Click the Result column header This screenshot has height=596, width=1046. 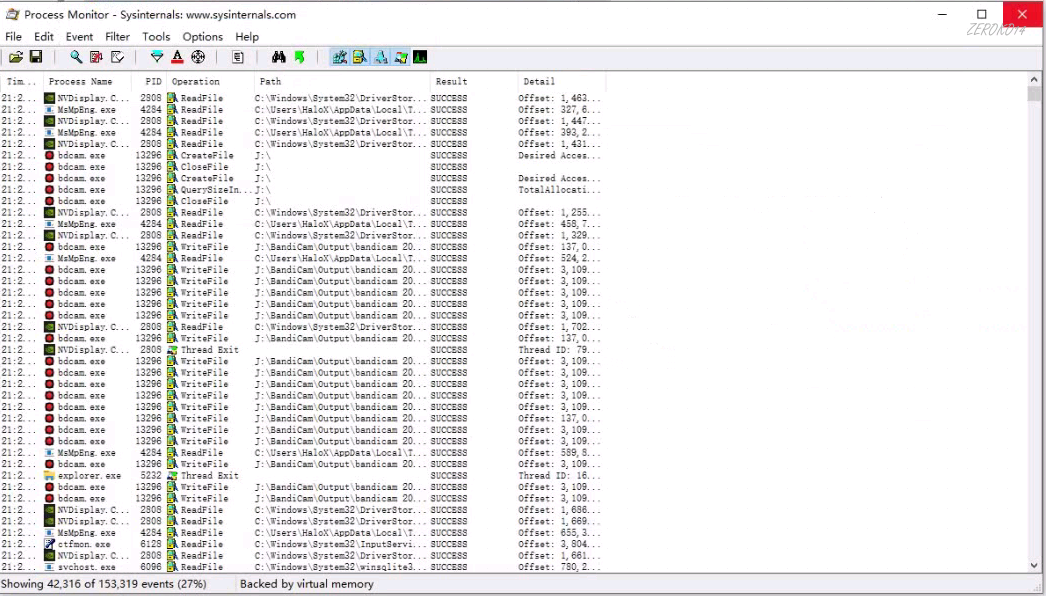click(473, 81)
